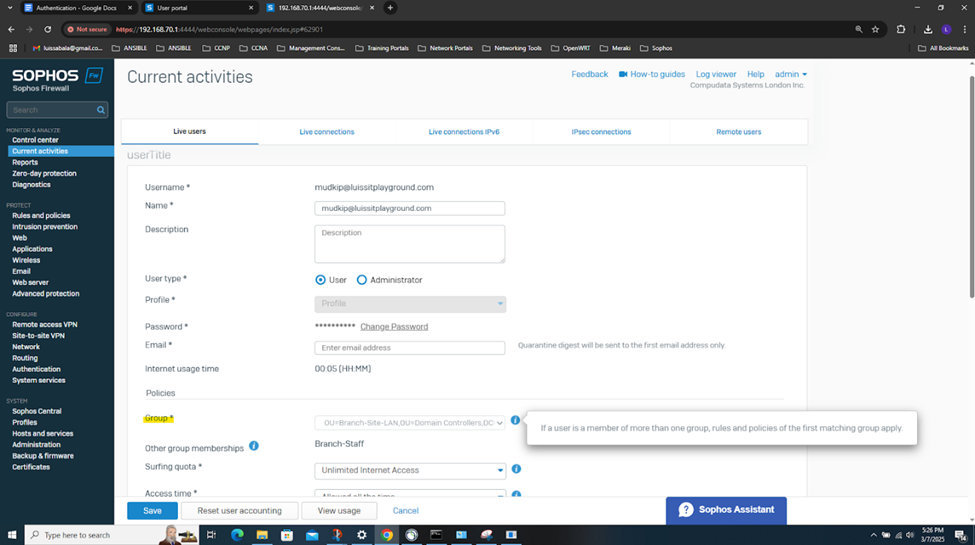Open Chrome downloads icon
Image resolution: width=975 pixels, height=545 pixels.
point(928,29)
